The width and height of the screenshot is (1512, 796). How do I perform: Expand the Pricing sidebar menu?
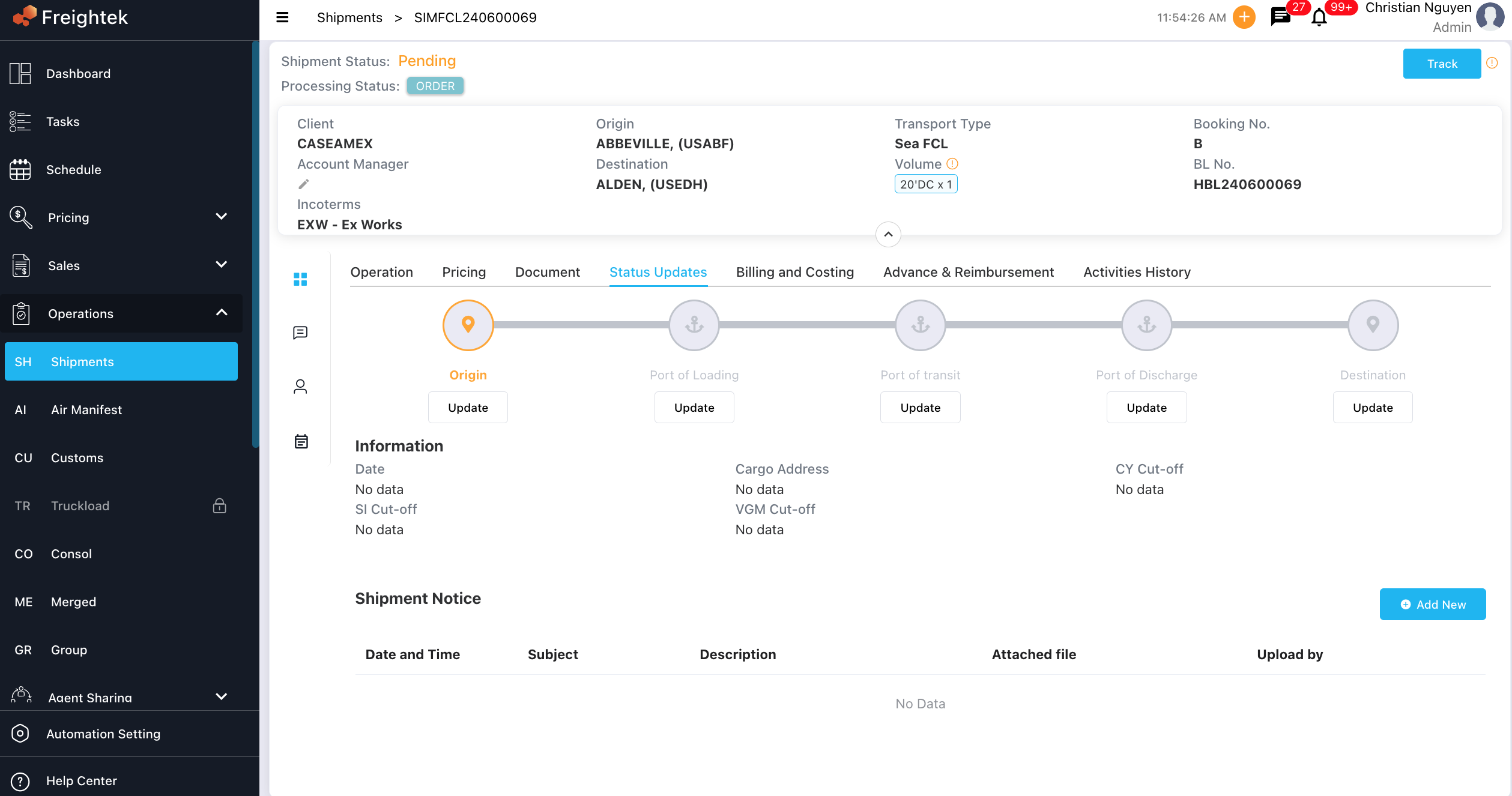pyautogui.click(x=221, y=217)
